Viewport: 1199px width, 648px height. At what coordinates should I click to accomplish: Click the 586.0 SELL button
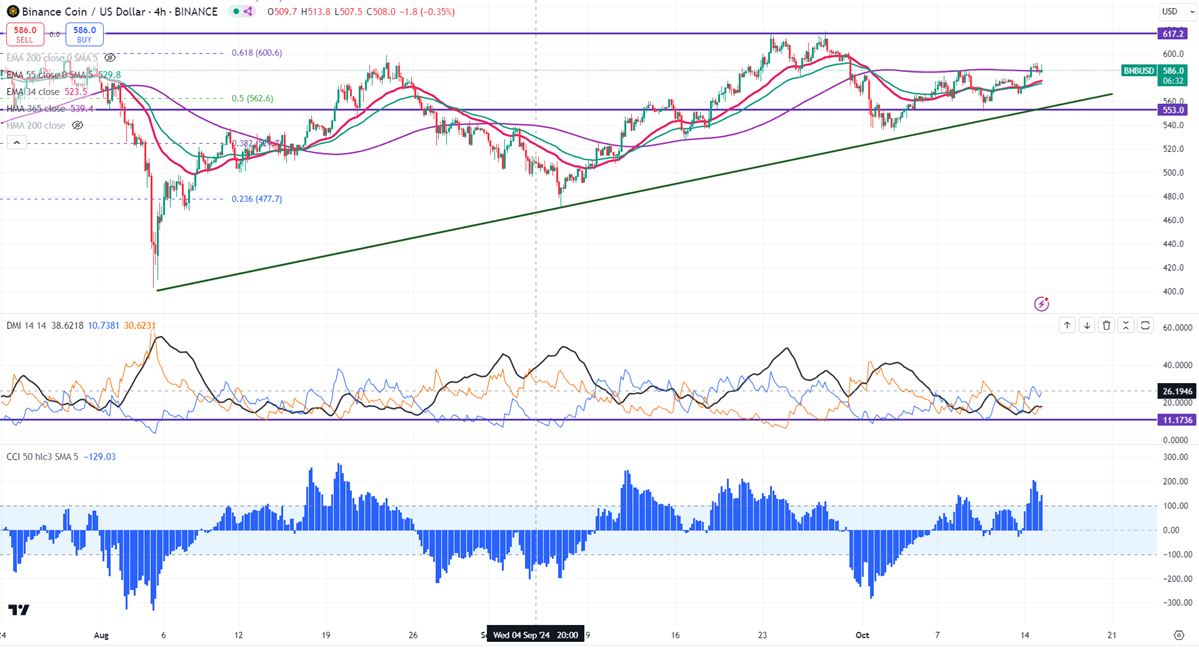(x=24, y=34)
